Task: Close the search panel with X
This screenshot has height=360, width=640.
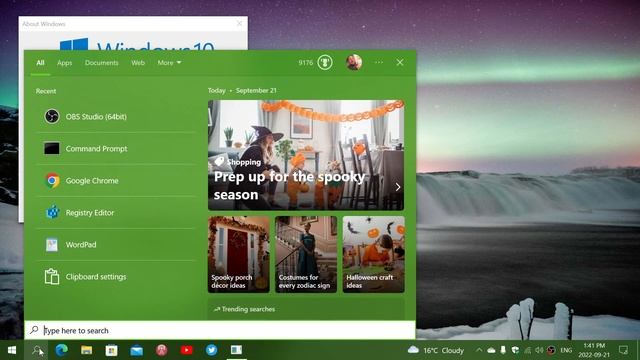Action: (400, 62)
